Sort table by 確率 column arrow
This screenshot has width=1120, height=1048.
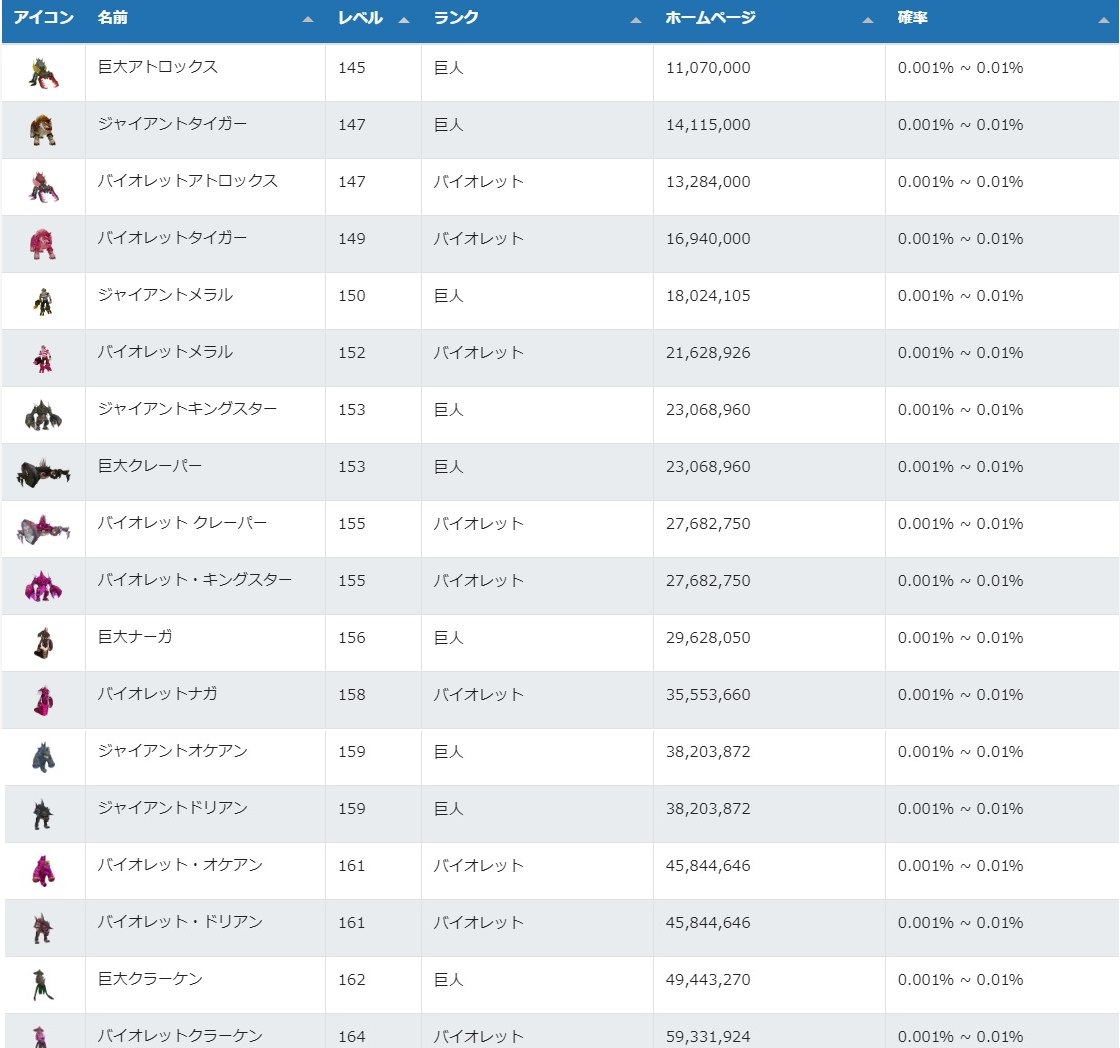click(1104, 20)
